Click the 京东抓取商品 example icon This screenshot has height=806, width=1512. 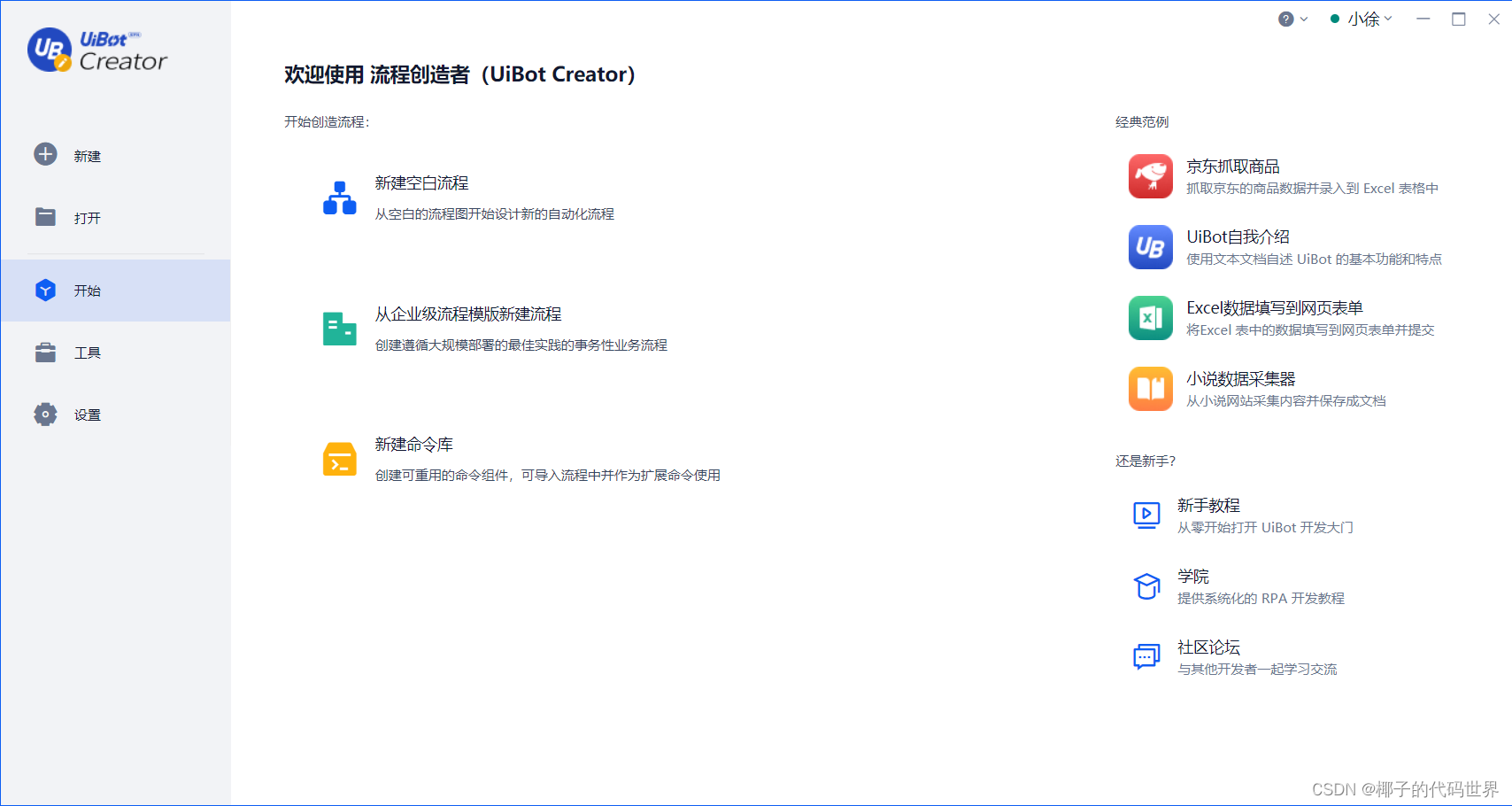coord(1150,176)
